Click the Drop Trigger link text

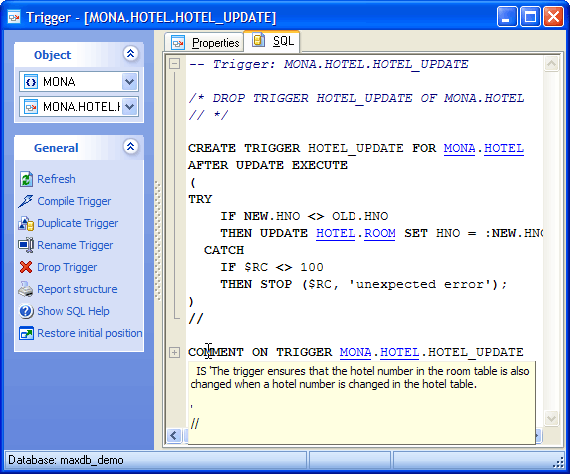pos(67,267)
